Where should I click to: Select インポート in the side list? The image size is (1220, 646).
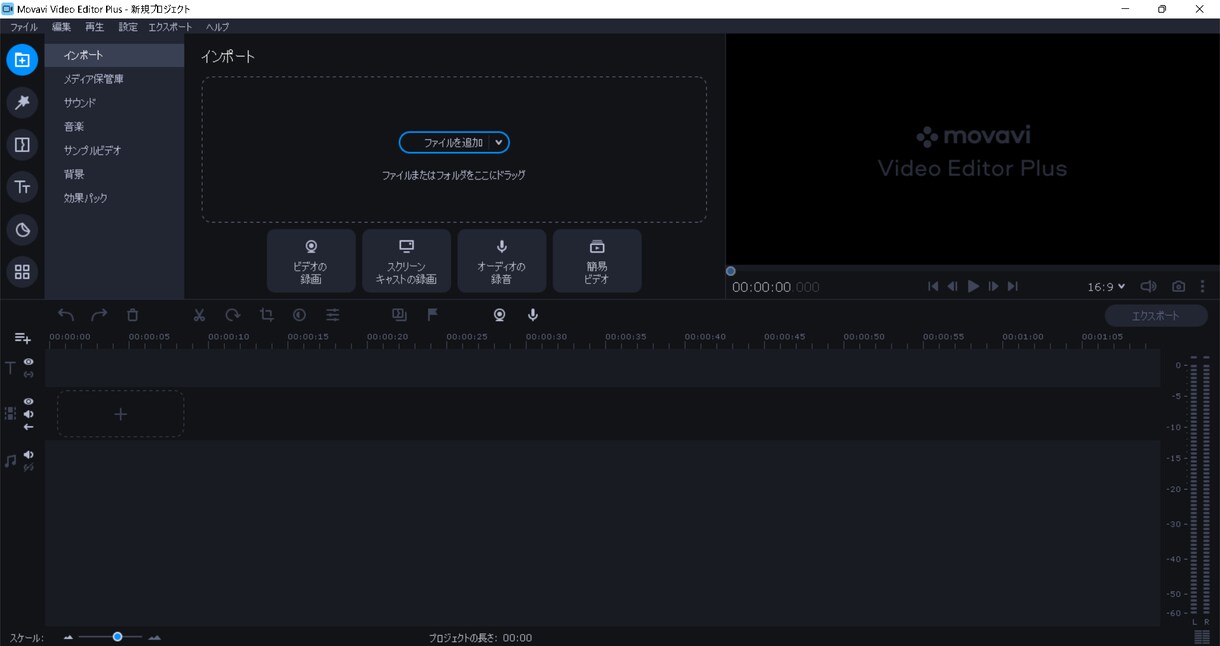point(114,55)
